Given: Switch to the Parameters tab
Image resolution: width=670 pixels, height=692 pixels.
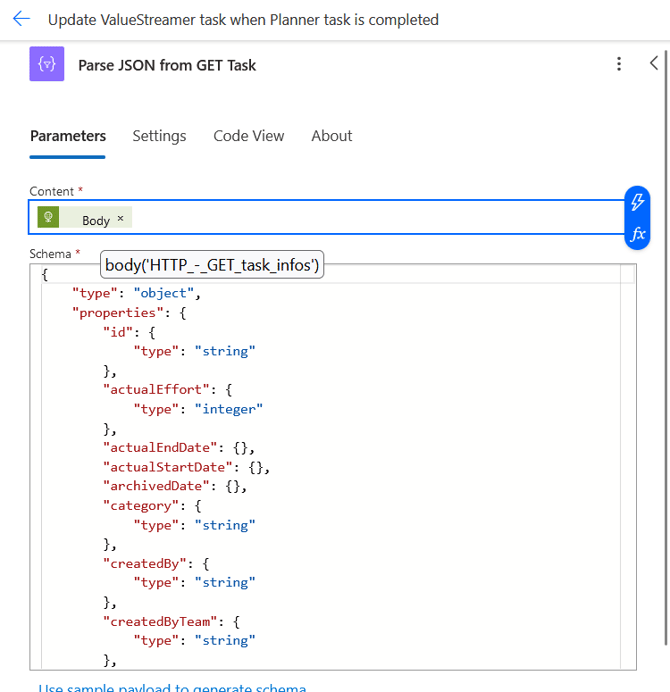Looking at the screenshot, I should pos(67,136).
